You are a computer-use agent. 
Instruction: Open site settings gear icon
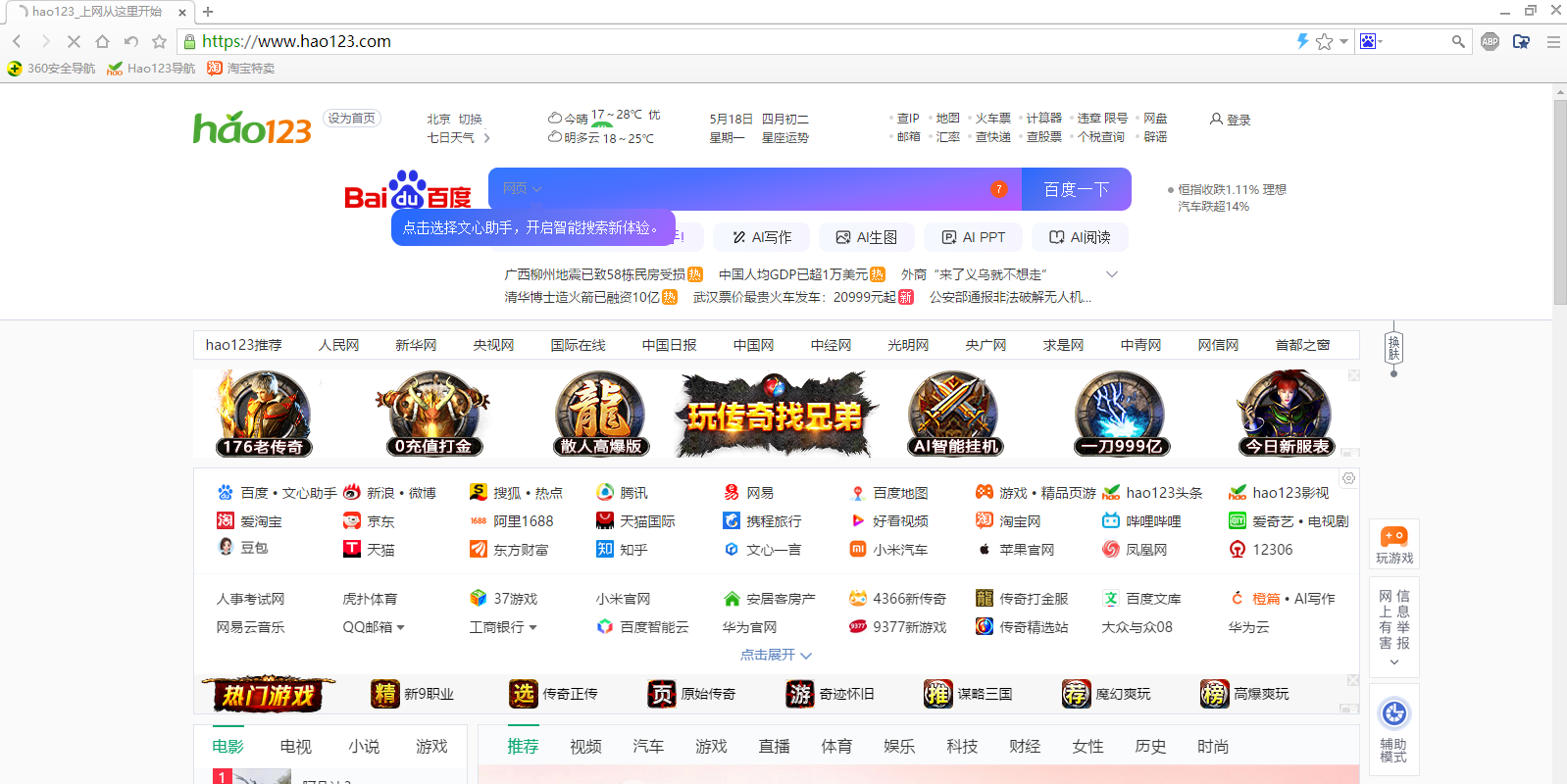point(1349,478)
